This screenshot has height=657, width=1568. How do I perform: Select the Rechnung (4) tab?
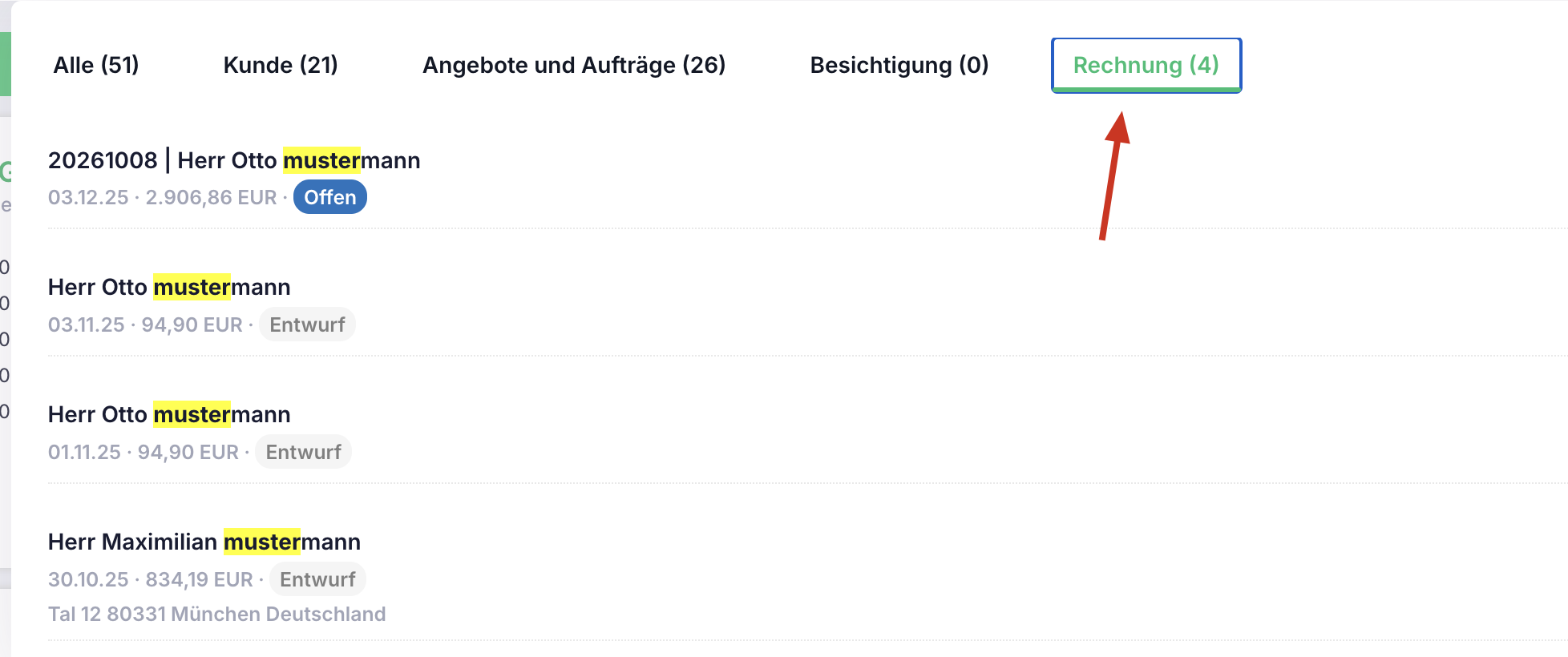1146,65
